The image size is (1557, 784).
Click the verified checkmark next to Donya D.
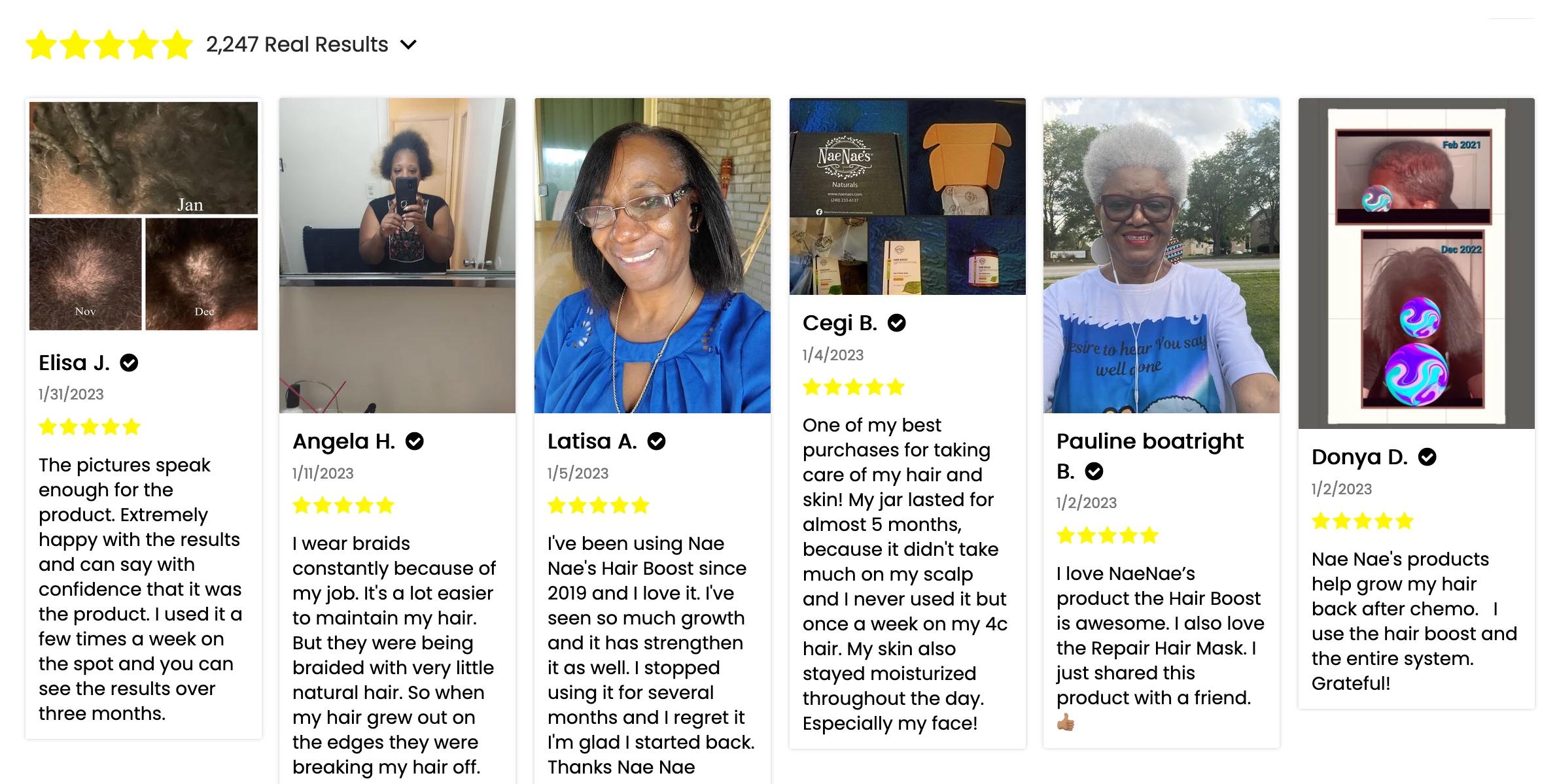pos(1427,457)
